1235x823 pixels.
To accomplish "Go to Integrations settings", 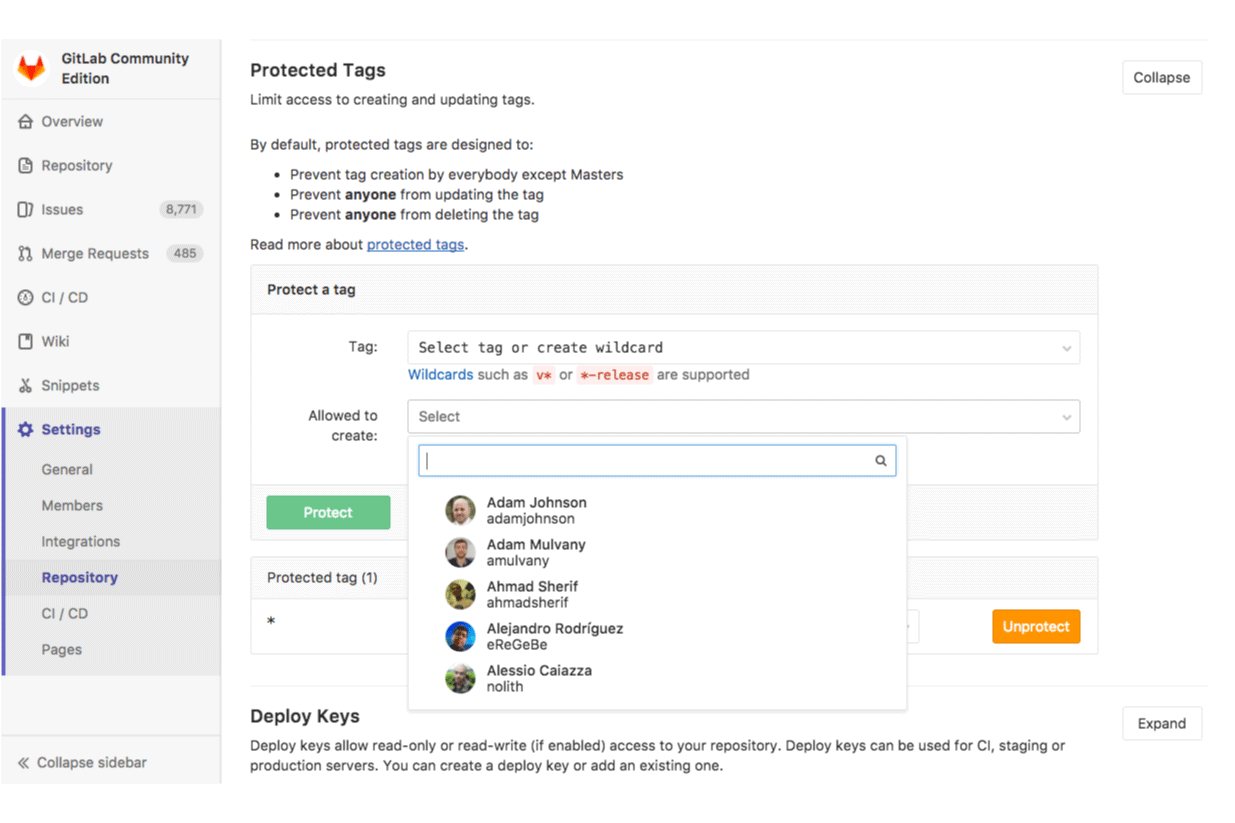I will click(81, 542).
